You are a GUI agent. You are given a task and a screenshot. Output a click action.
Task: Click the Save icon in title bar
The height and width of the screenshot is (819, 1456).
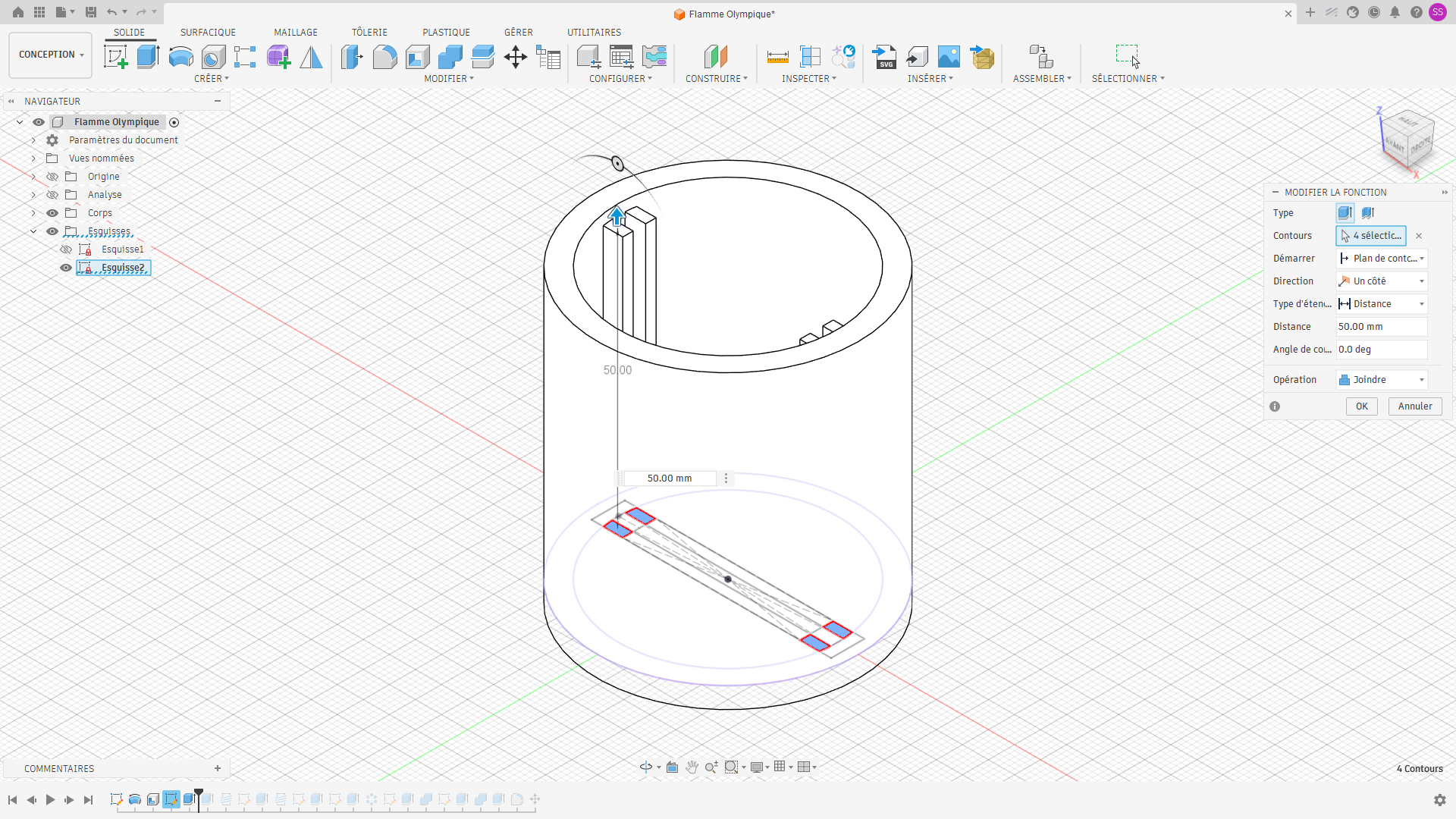[91, 12]
